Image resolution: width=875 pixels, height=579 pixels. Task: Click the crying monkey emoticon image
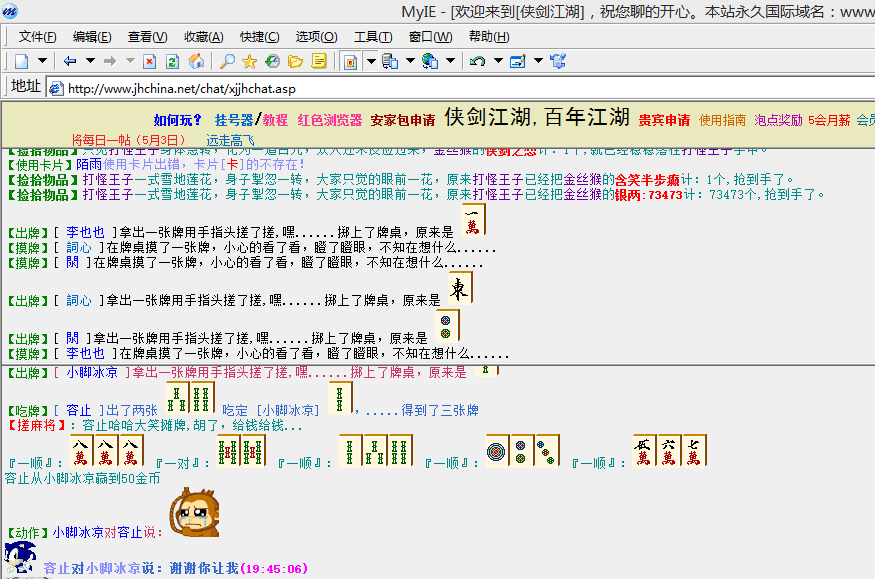pyautogui.click(x=195, y=512)
